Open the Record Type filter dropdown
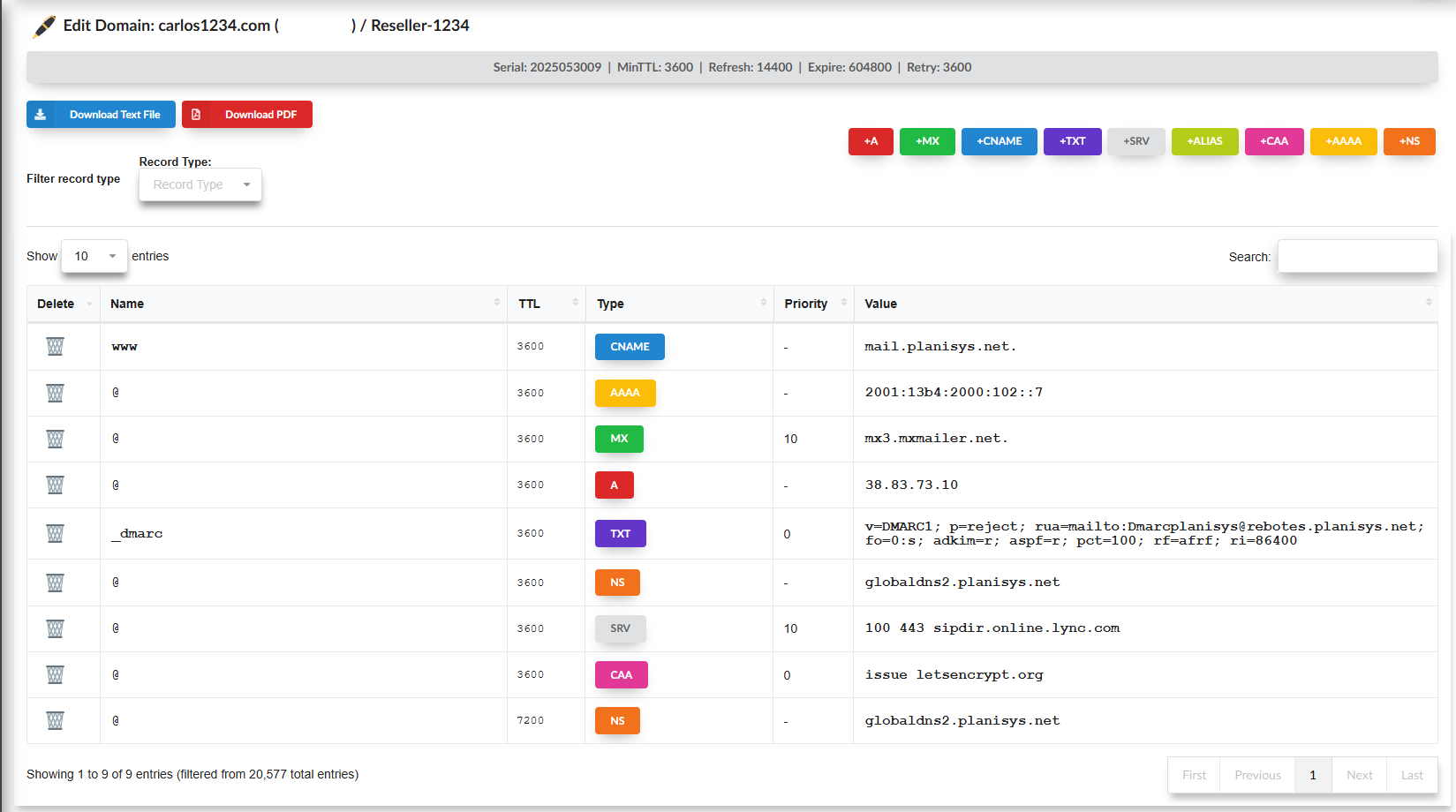Image resolution: width=1456 pixels, height=812 pixels. point(200,184)
